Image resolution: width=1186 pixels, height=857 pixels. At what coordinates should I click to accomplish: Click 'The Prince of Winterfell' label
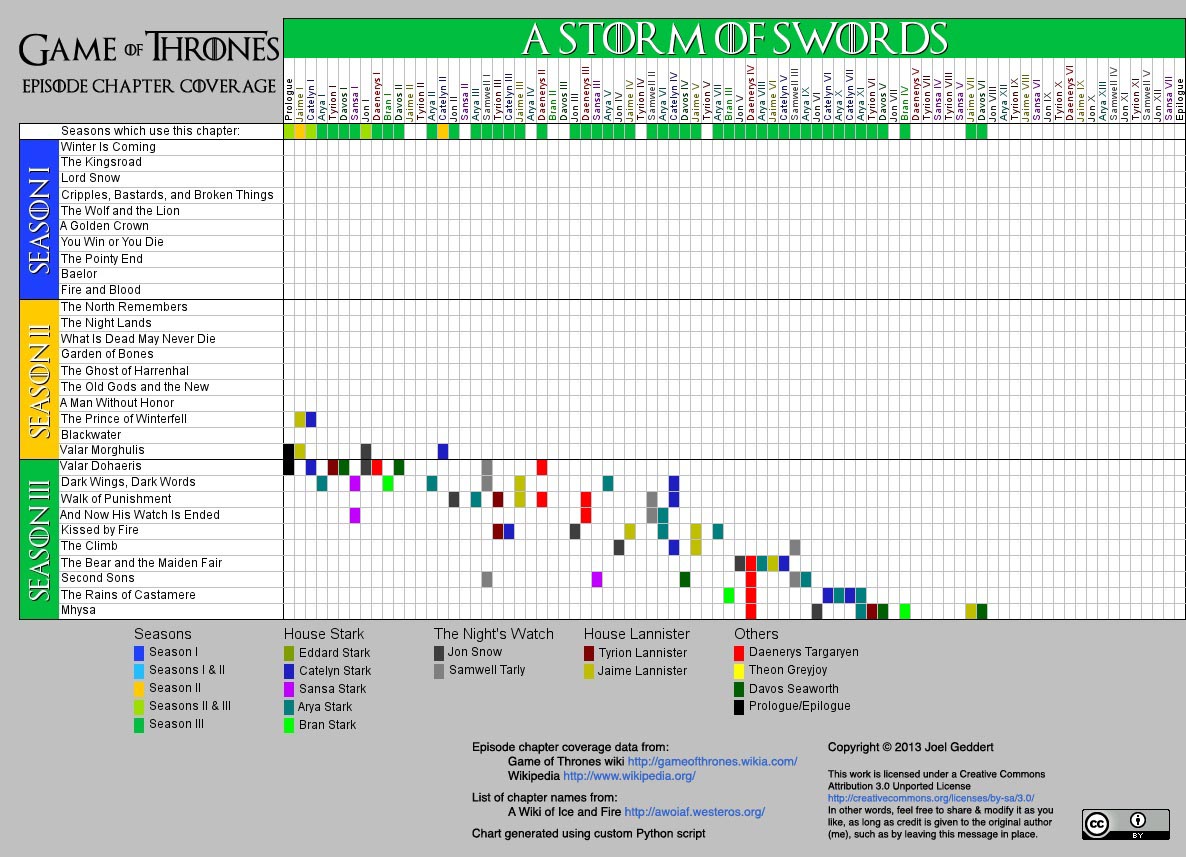pos(123,419)
